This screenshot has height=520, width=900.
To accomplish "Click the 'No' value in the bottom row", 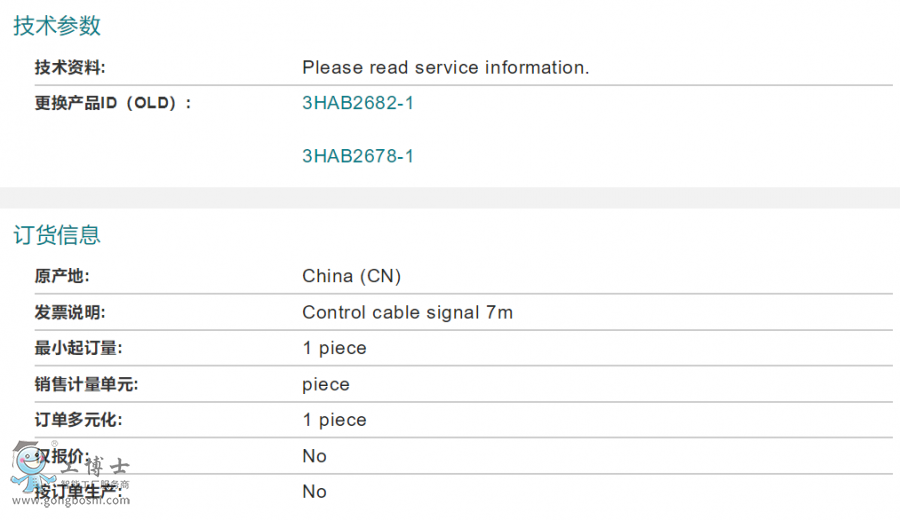I will [x=314, y=492].
